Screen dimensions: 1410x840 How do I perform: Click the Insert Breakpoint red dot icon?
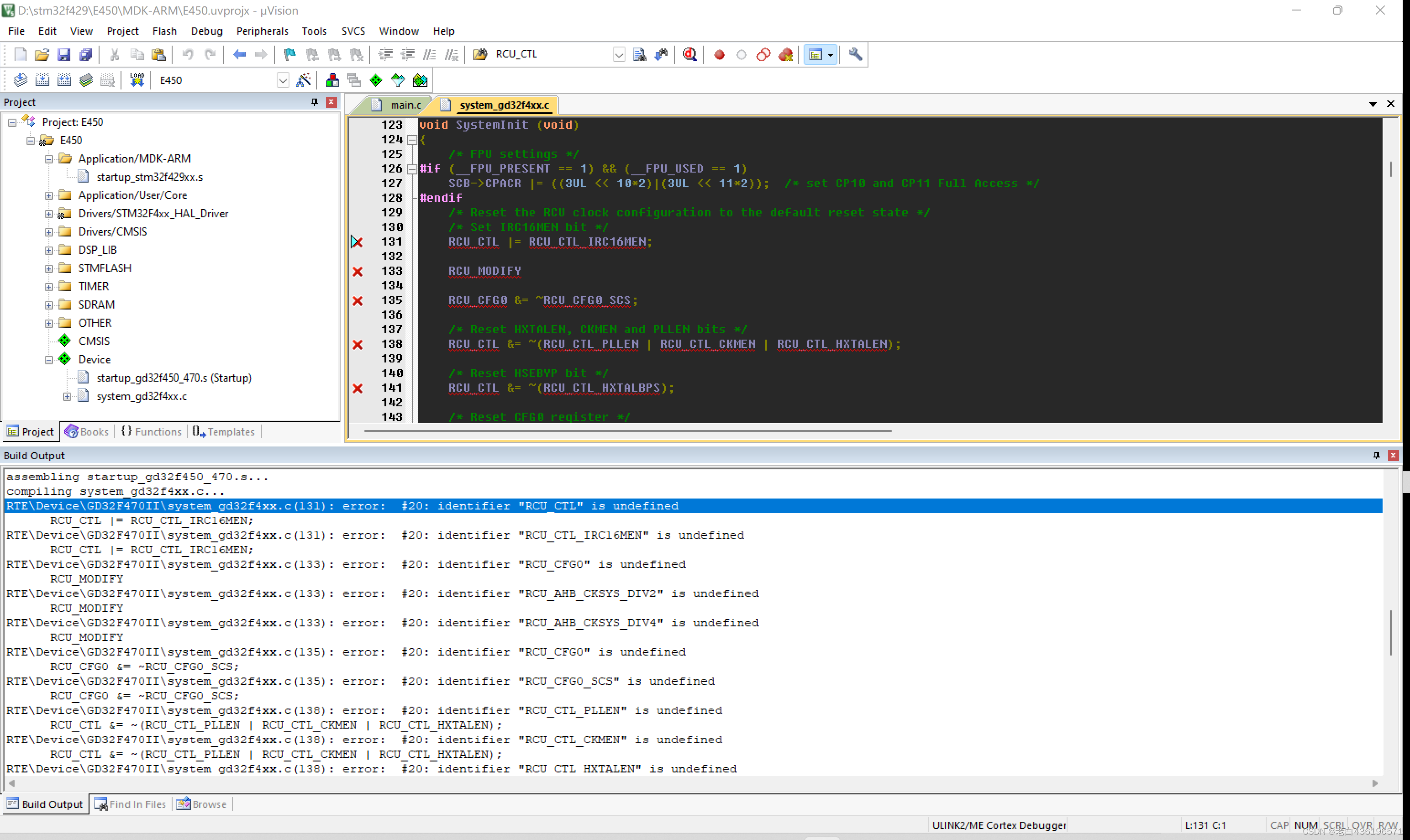pos(719,54)
